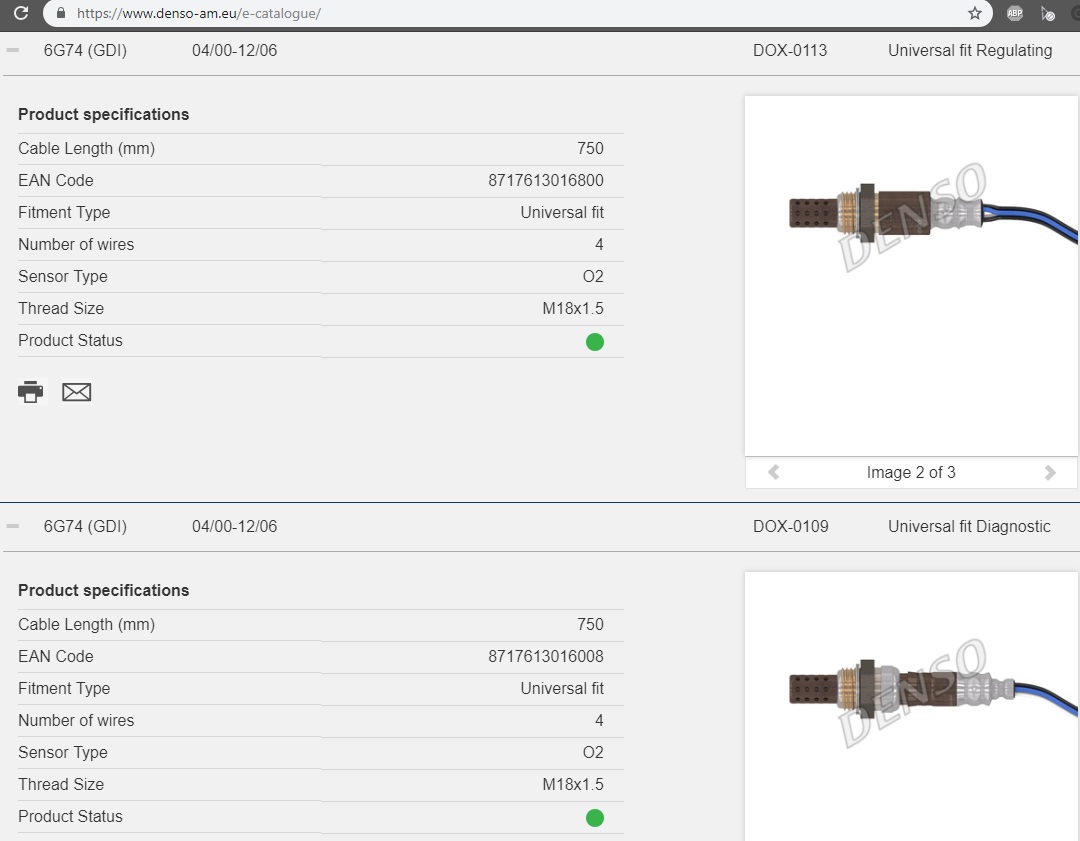Viewport: 1080px width, 841px height.
Task: Click the 6G74 (GDI) header above DOX-0109
Action: (85, 526)
